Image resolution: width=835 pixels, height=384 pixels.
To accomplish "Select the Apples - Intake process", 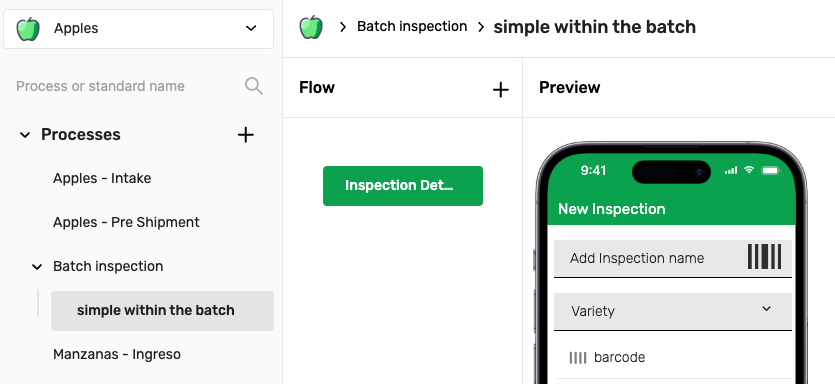I will click(x=102, y=178).
